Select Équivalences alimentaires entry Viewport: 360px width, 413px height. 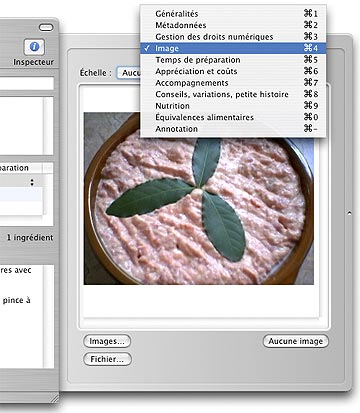[x=233, y=117]
